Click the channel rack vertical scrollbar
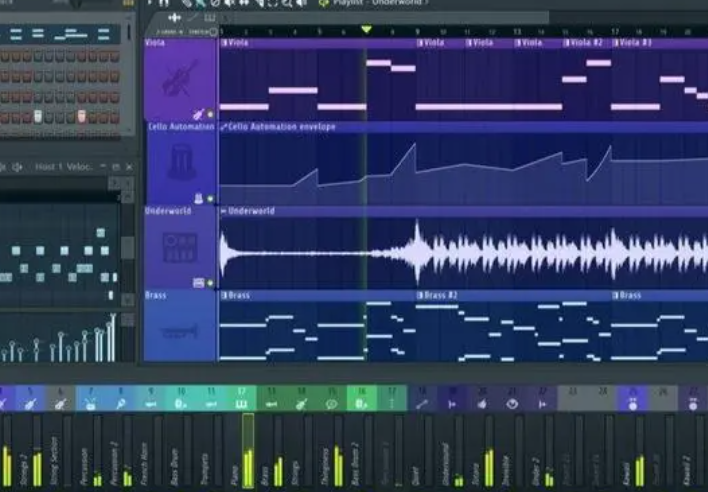The height and width of the screenshot is (492, 708). (129, 32)
